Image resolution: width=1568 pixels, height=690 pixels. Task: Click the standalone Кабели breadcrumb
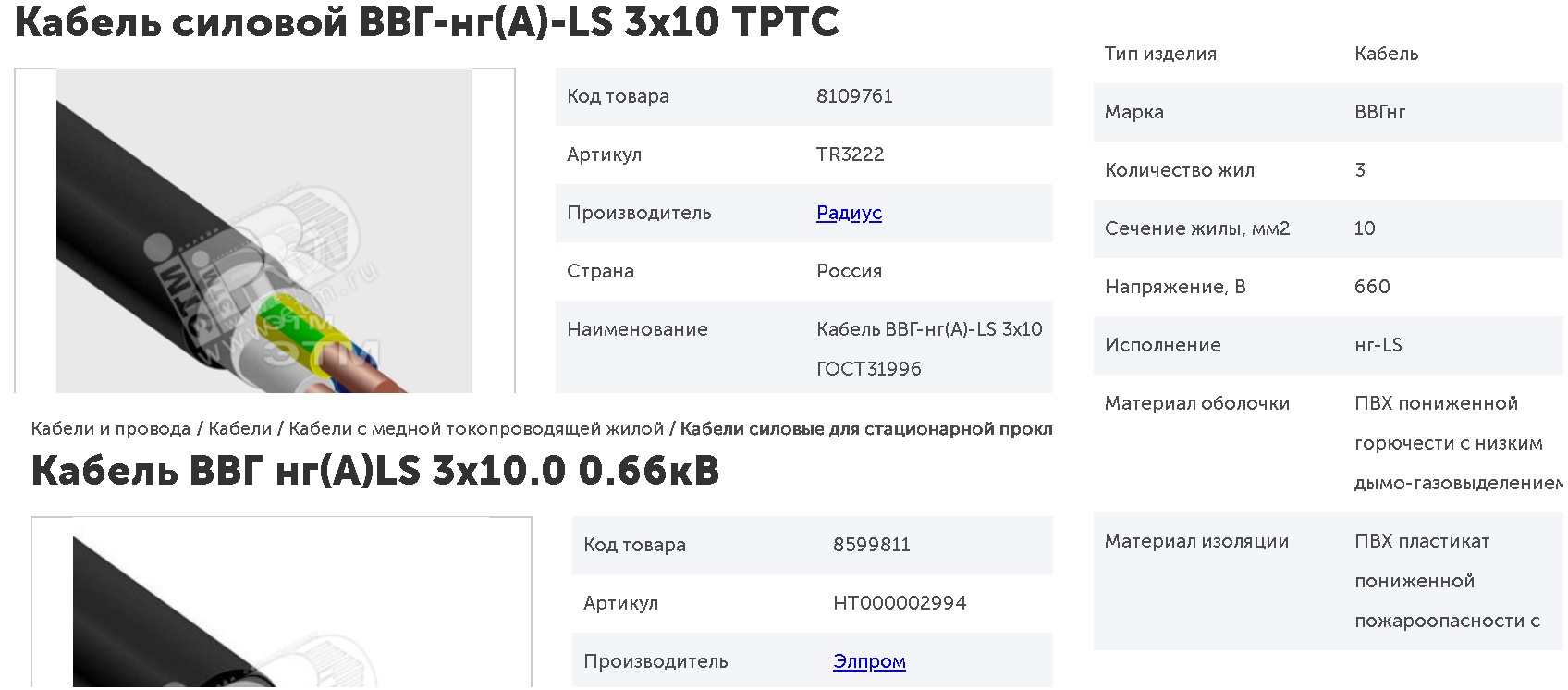(x=239, y=428)
